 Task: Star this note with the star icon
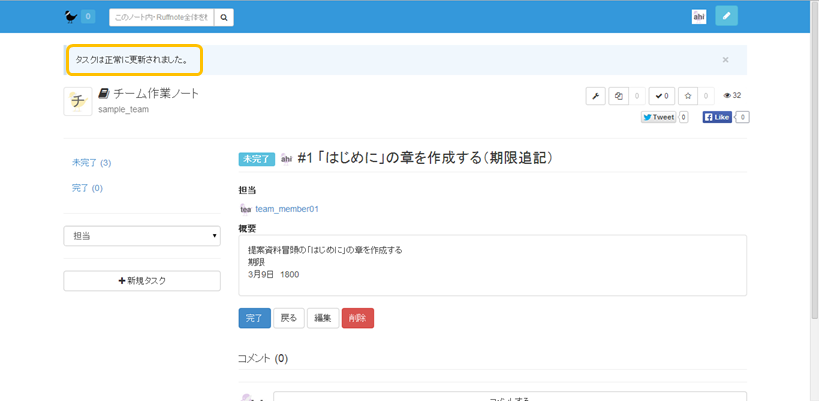point(688,96)
